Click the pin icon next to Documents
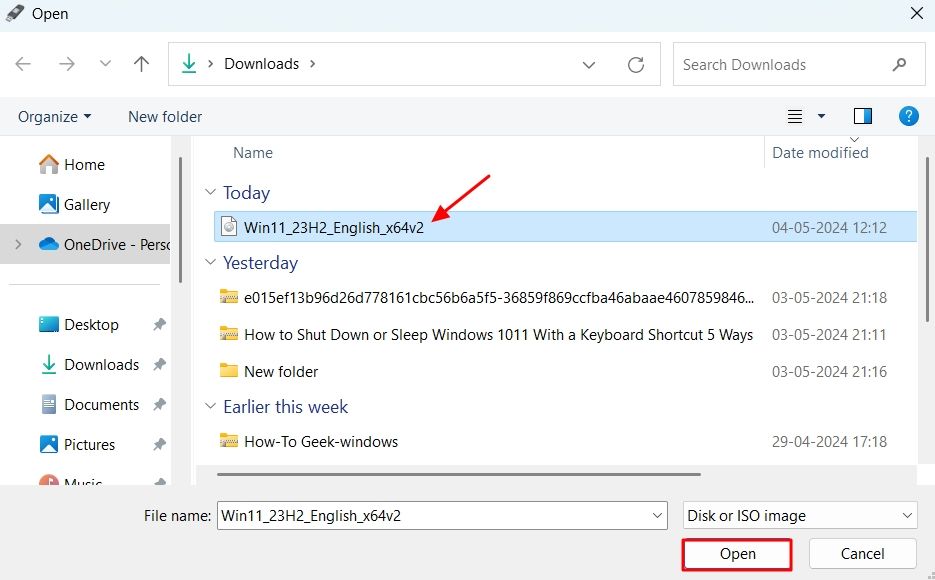This screenshot has height=580, width=935. point(159,404)
